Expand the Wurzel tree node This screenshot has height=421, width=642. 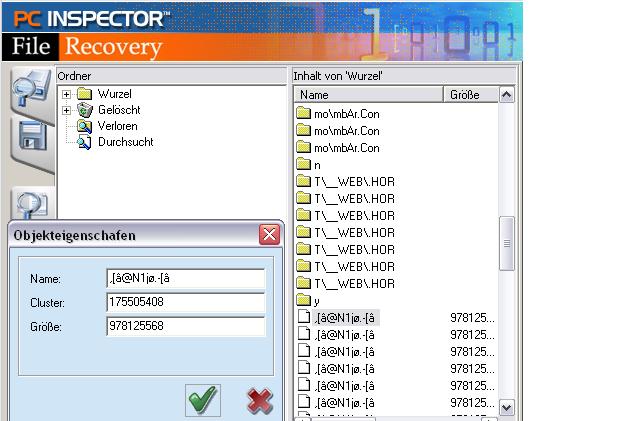[x=66, y=95]
